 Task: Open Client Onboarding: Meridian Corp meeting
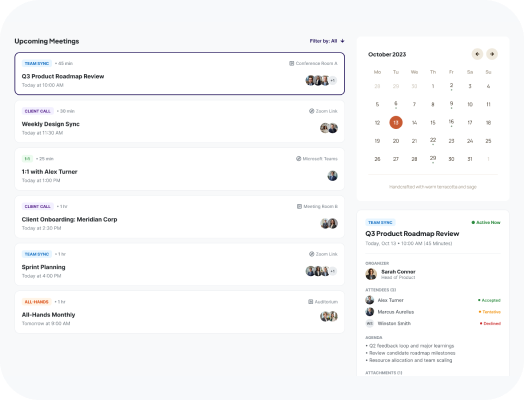[179, 217]
